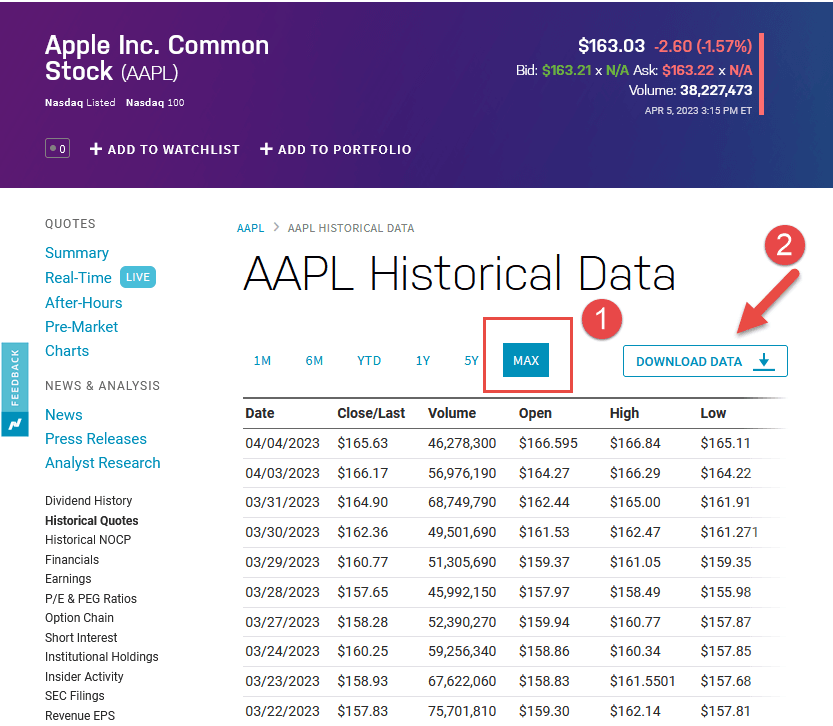Open Revenue EPS

coord(80,715)
